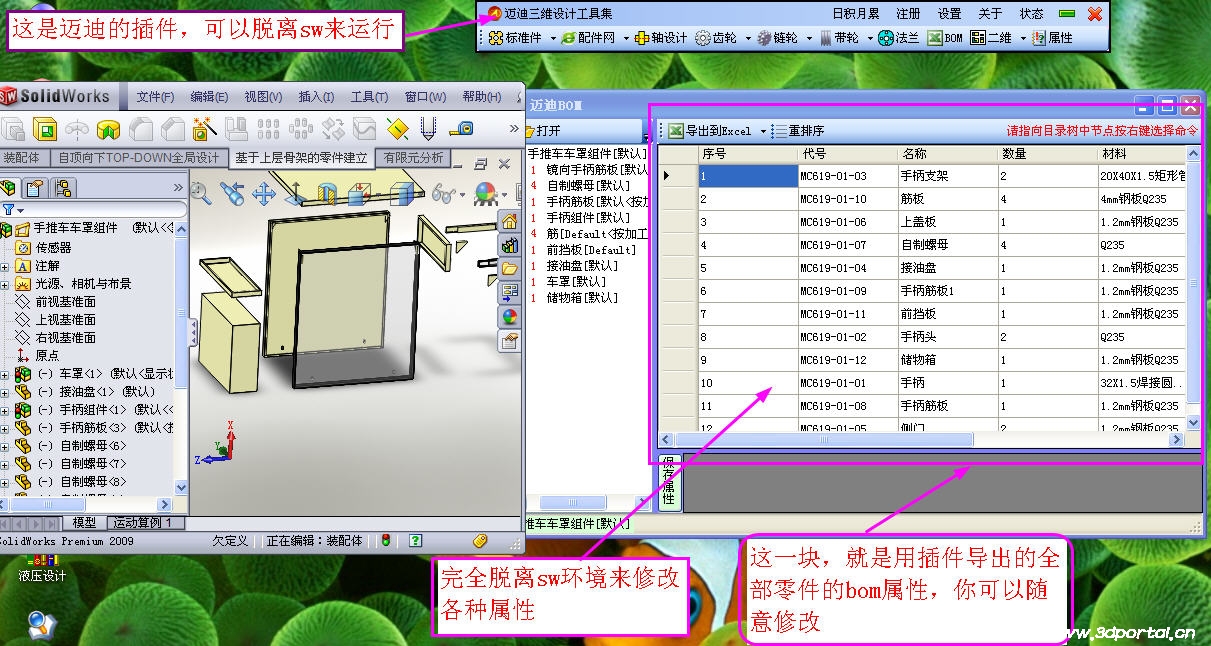
Task: Select 前视基准面 in feature tree
Action: pyautogui.click(x=65, y=302)
